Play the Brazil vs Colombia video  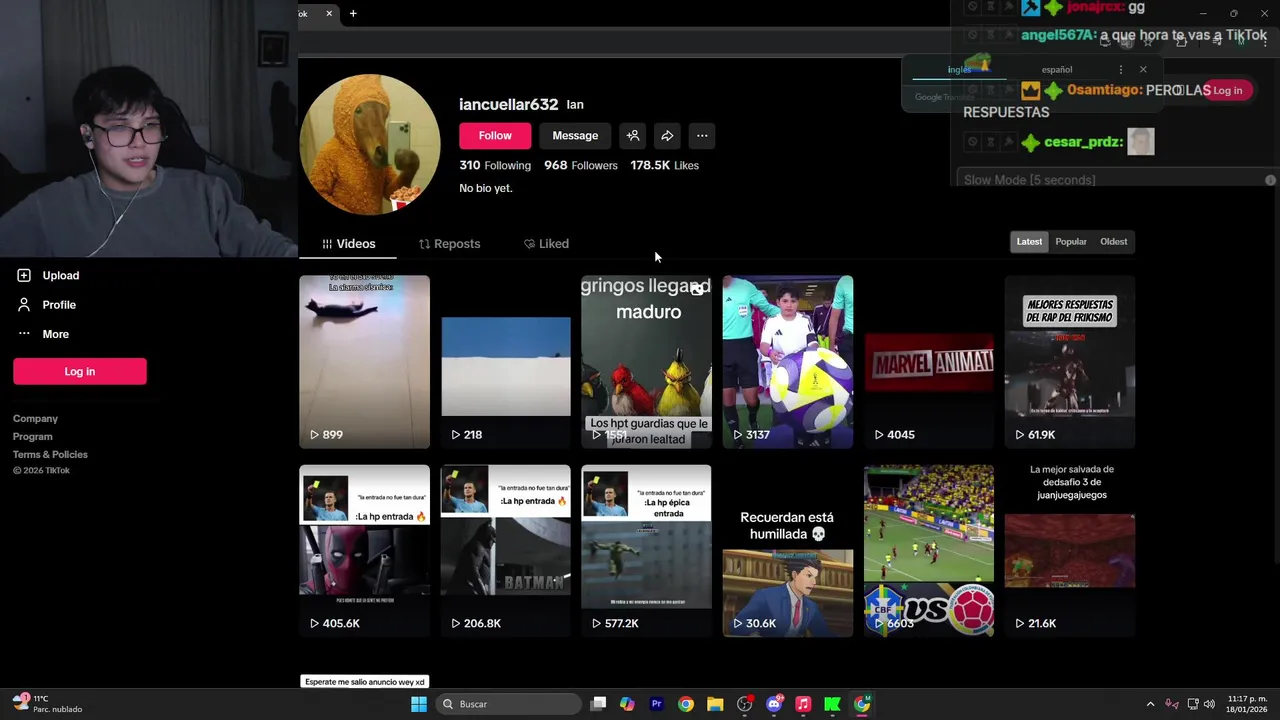[929, 550]
